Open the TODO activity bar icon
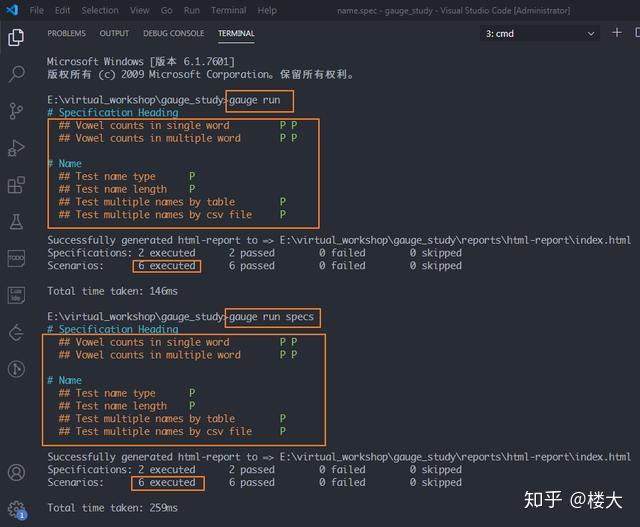This screenshot has height=527, width=640. (16, 258)
